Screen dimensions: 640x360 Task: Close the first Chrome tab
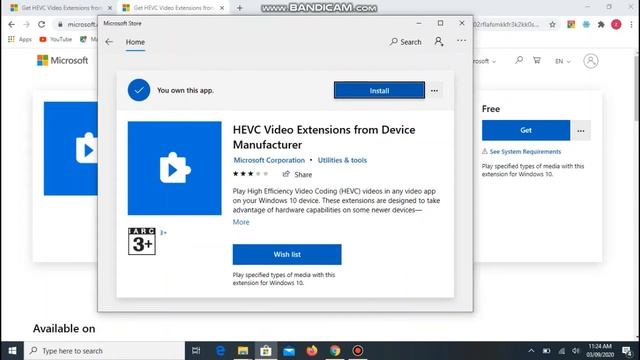pyautogui.click(x=110, y=8)
